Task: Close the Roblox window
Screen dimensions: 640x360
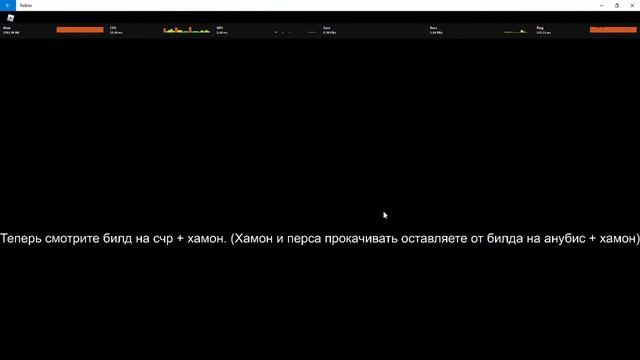Action: [x=632, y=5]
